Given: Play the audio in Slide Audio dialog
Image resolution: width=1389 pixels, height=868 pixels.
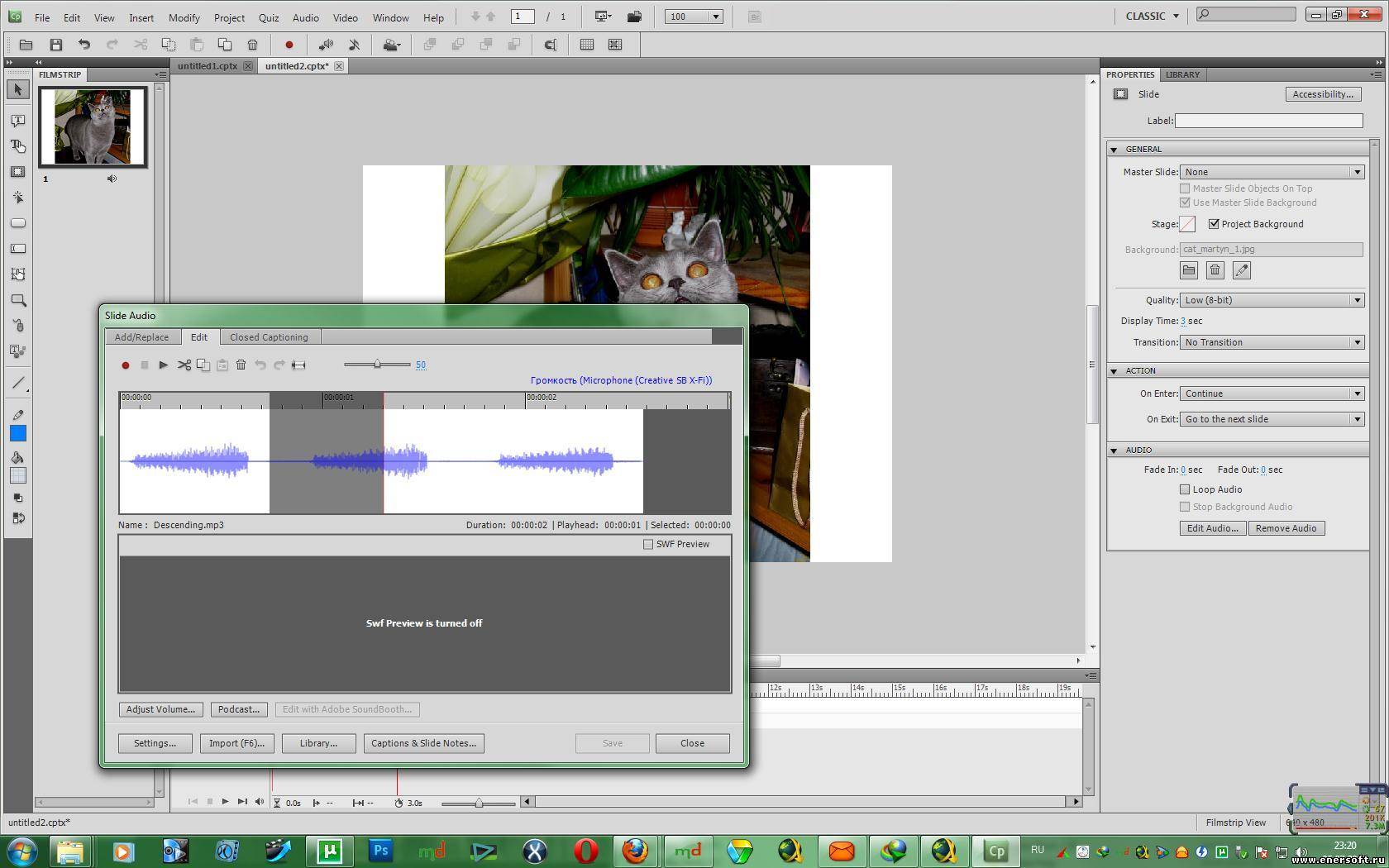Looking at the screenshot, I should point(164,365).
